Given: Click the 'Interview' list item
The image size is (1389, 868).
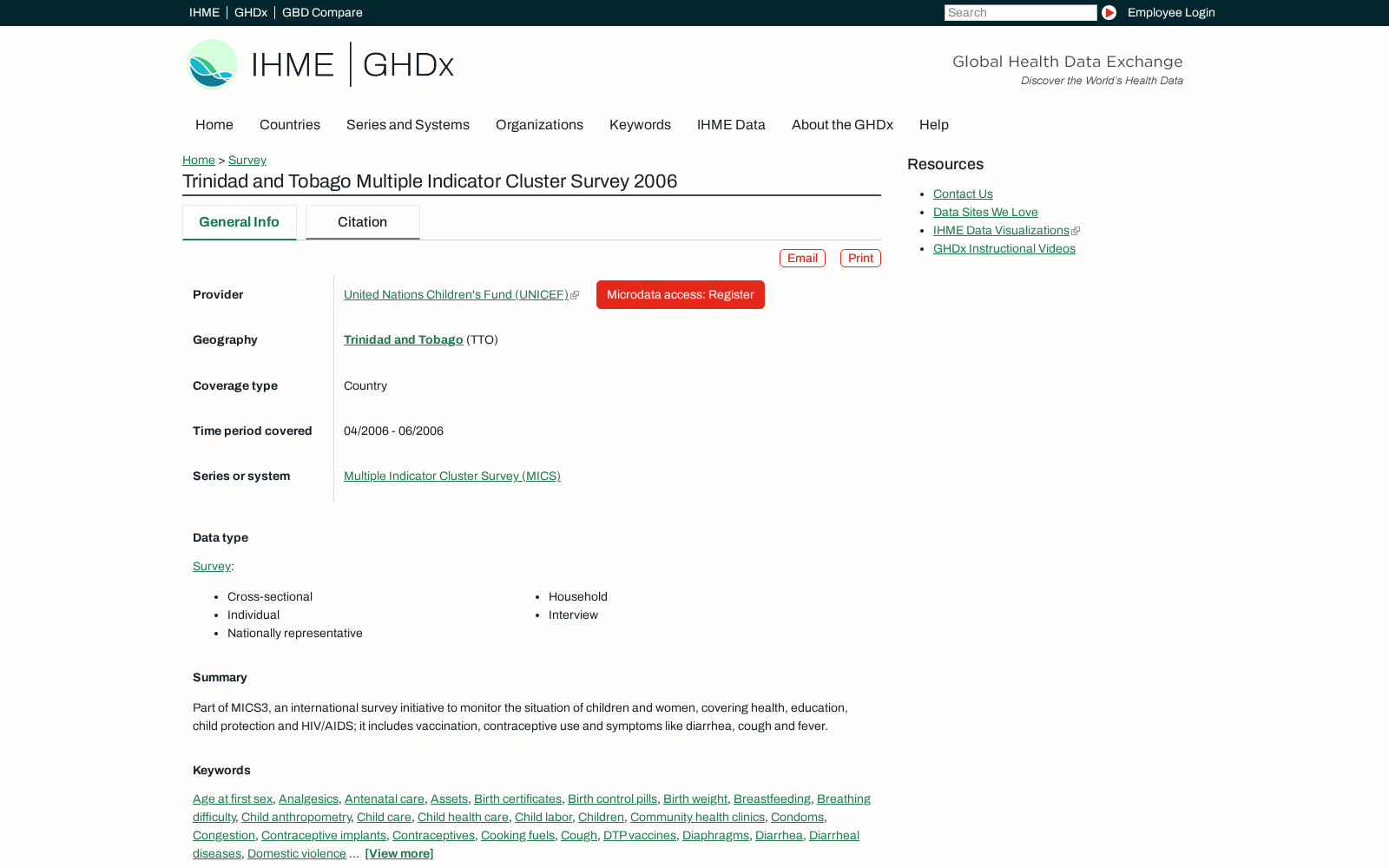Looking at the screenshot, I should coord(573,615).
